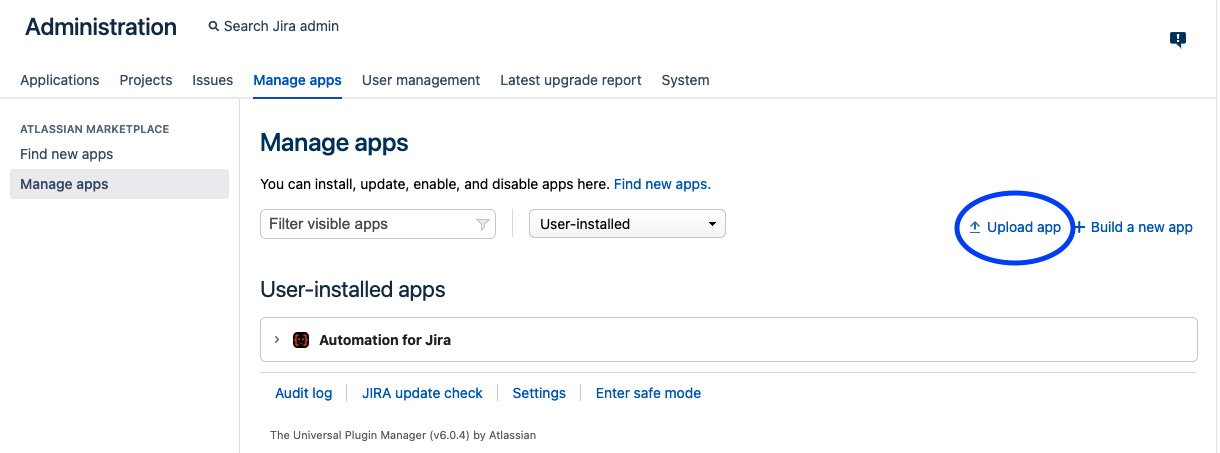The width and height of the screenshot is (1220, 453).
Task: Click the filter funnel icon in the filter box
Action: pyautogui.click(x=482, y=224)
